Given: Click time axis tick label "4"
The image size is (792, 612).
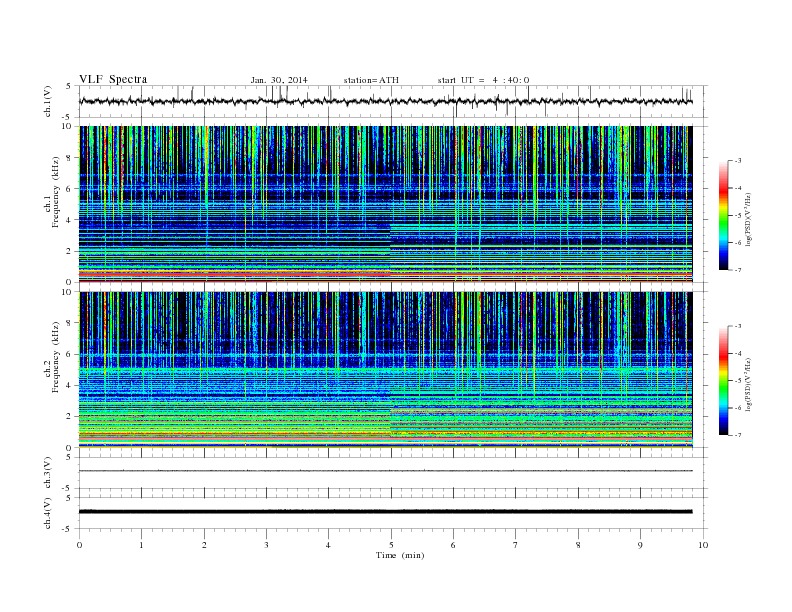Looking at the screenshot, I should coord(328,545).
